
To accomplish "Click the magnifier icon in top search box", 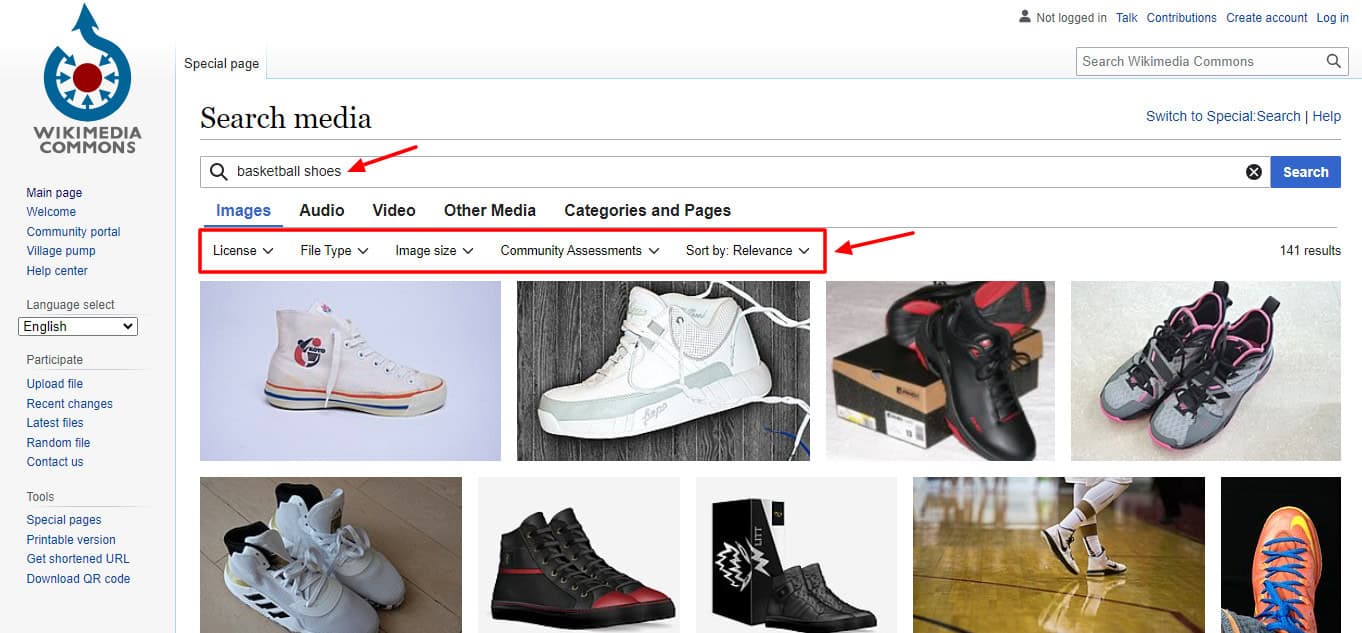I will point(1333,61).
